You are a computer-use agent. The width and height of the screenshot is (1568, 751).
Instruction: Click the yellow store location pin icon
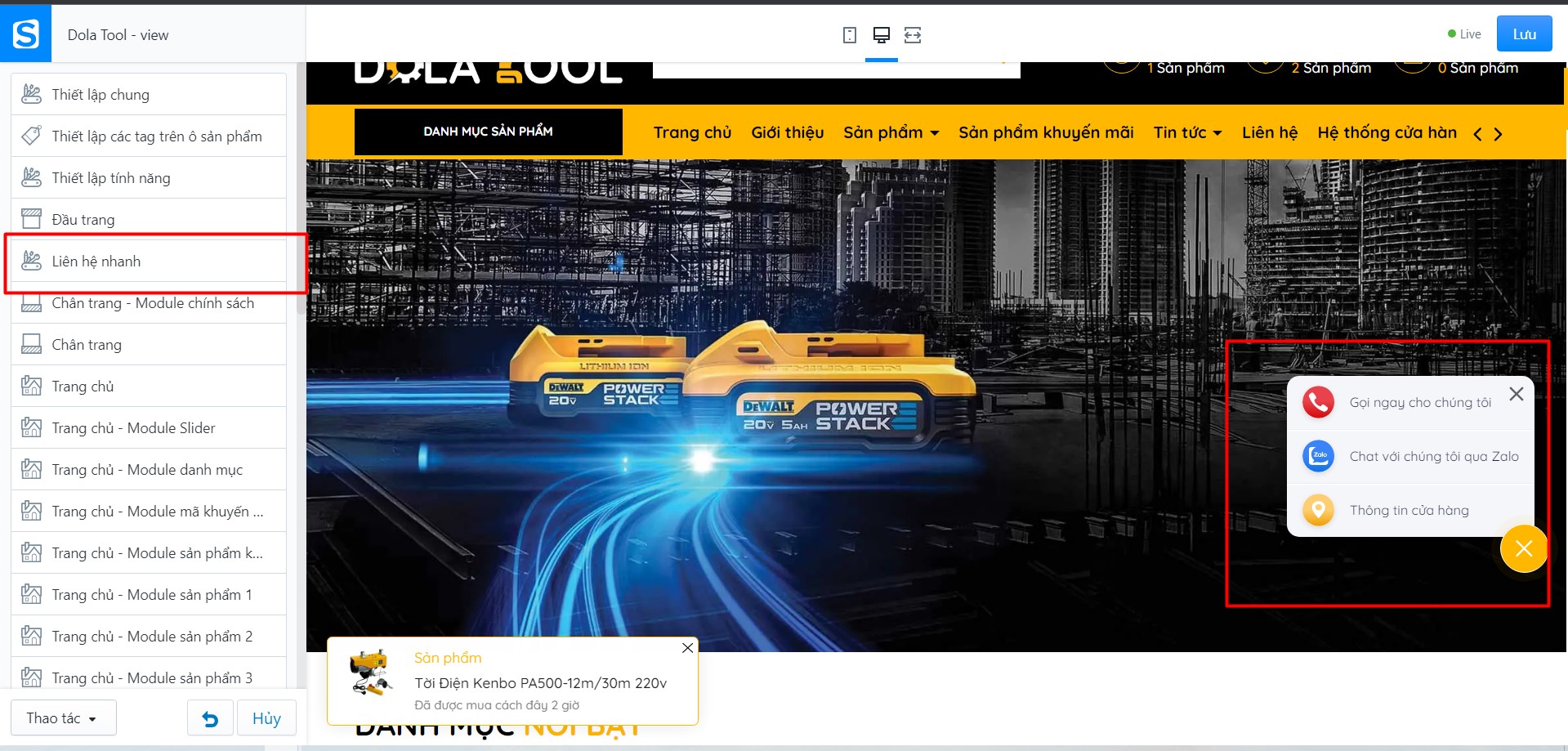1318,510
